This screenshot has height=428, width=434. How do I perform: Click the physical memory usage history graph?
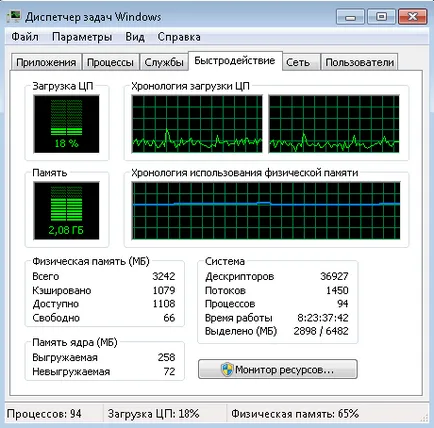[x=266, y=210]
